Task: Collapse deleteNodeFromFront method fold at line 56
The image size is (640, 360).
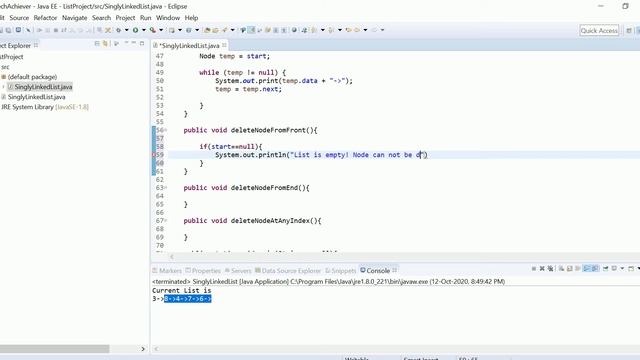Action: pyautogui.click(x=166, y=130)
